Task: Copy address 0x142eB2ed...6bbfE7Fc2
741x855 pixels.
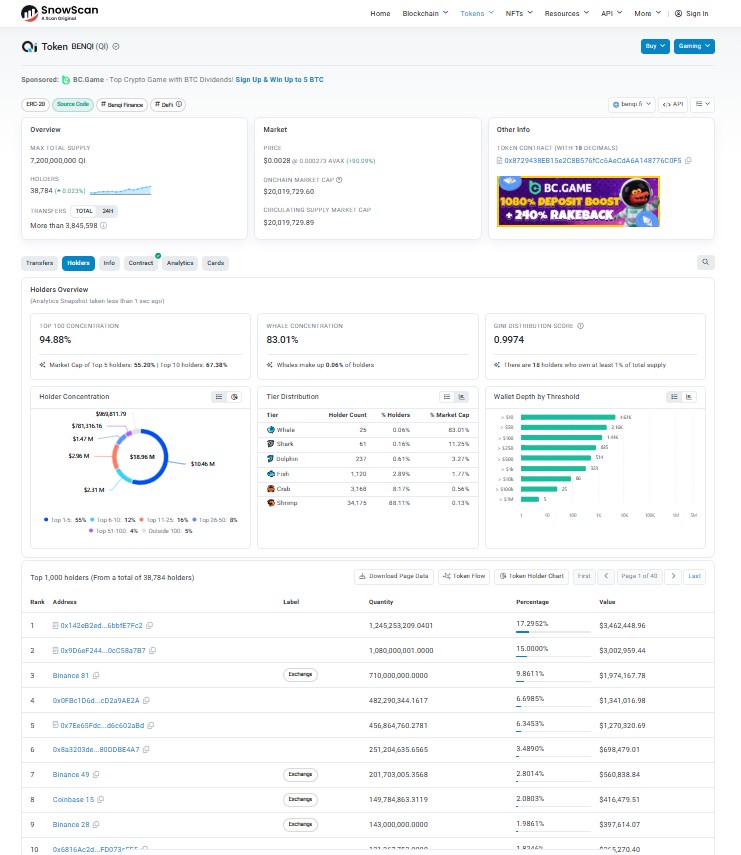Action: pyautogui.click(x=149, y=625)
